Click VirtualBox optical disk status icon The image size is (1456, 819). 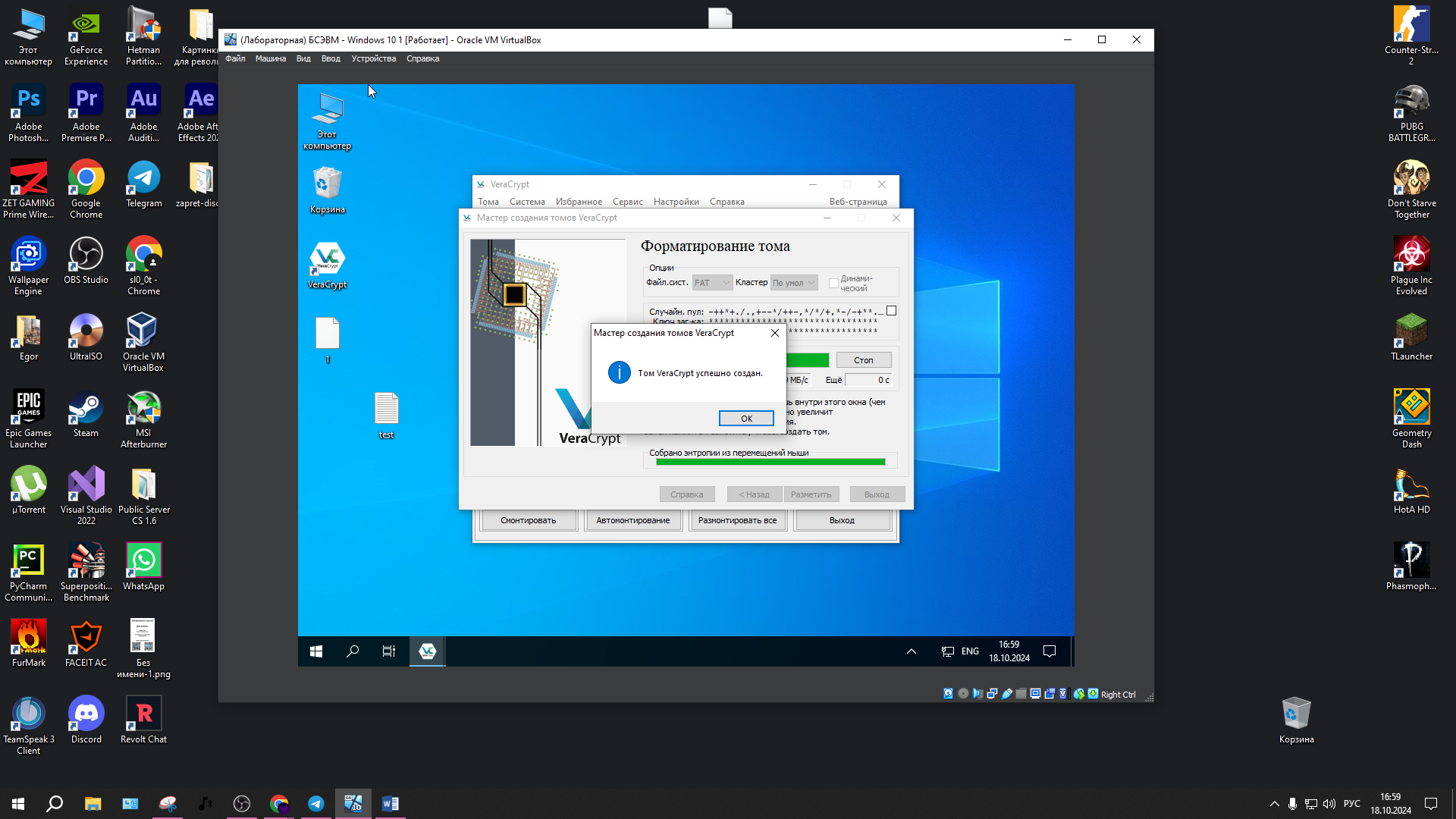click(963, 694)
